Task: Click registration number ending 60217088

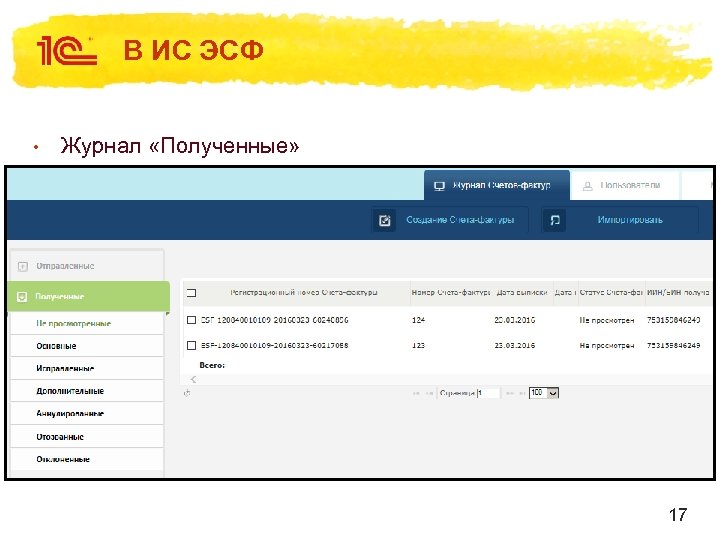Action: 275,345
